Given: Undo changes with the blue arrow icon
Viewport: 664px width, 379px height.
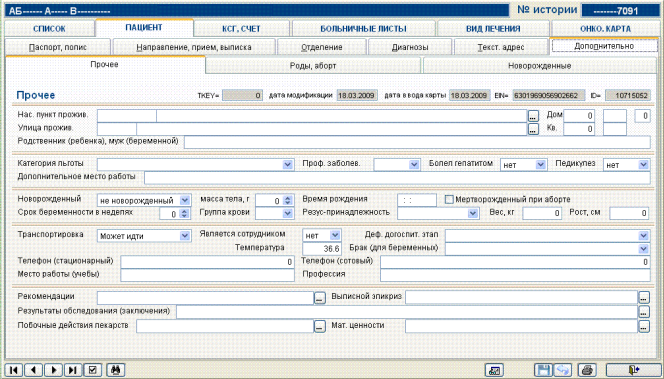Looking at the screenshot, I should (562, 370).
